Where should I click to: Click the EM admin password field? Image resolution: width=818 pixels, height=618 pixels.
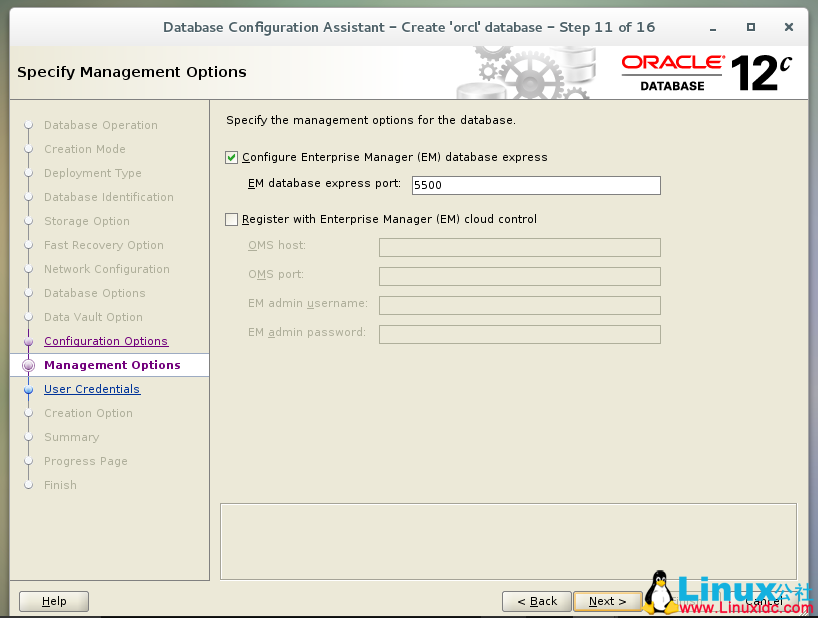[x=519, y=334]
